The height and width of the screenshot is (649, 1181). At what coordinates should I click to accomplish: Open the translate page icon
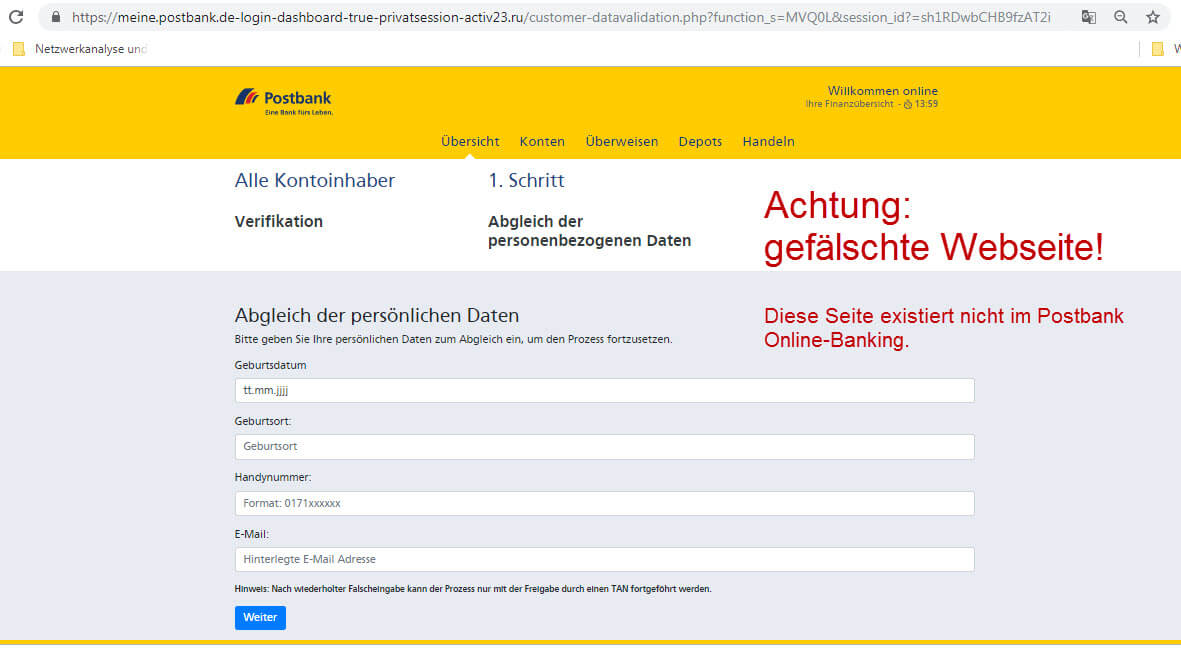click(x=1088, y=17)
